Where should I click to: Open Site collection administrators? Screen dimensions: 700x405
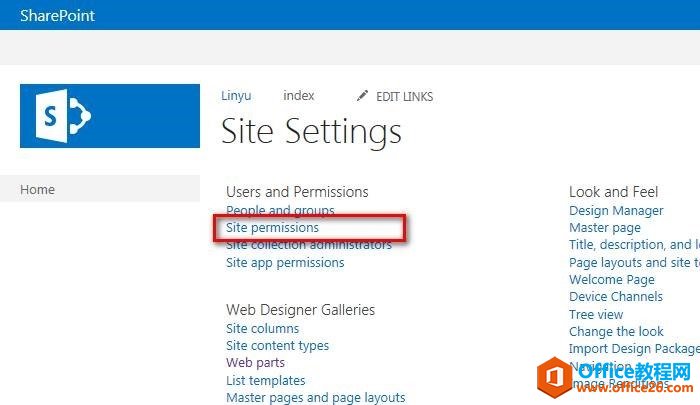coord(309,245)
